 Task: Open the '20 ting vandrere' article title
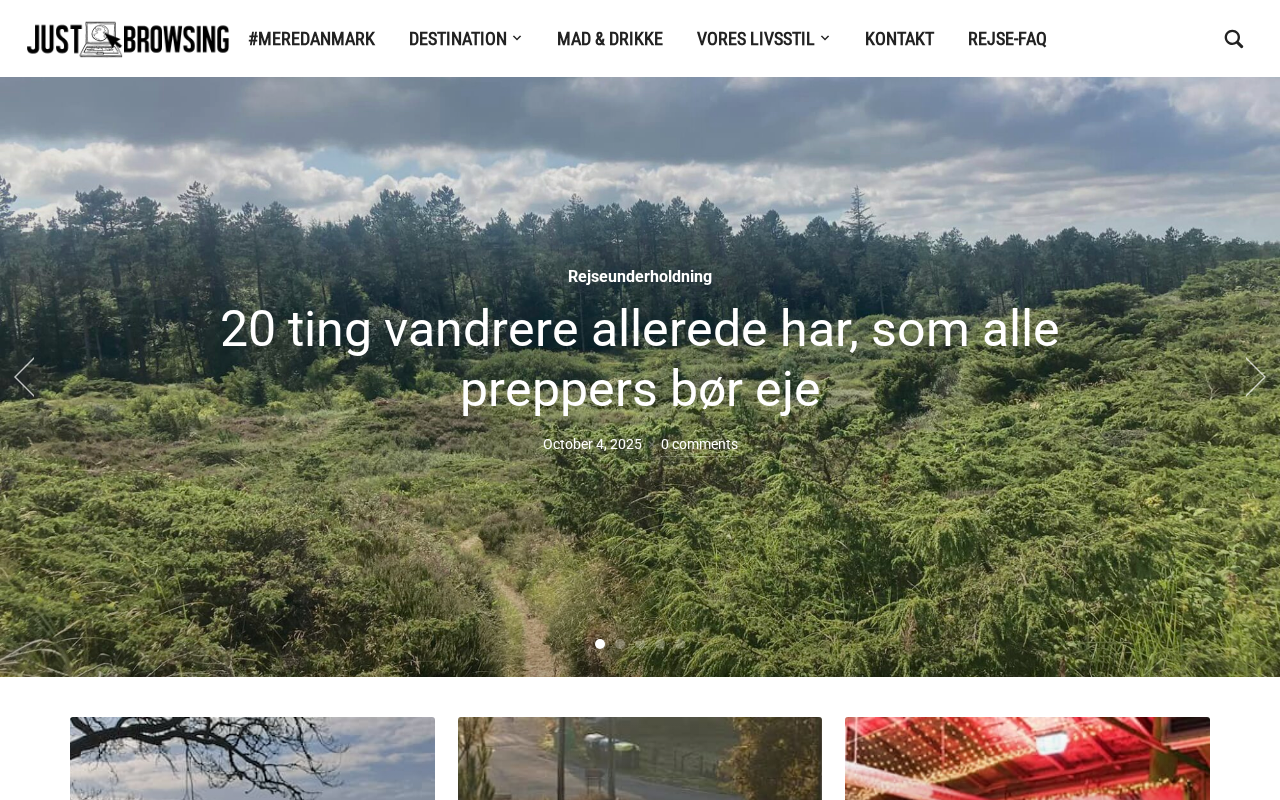pyautogui.click(x=640, y=359)
